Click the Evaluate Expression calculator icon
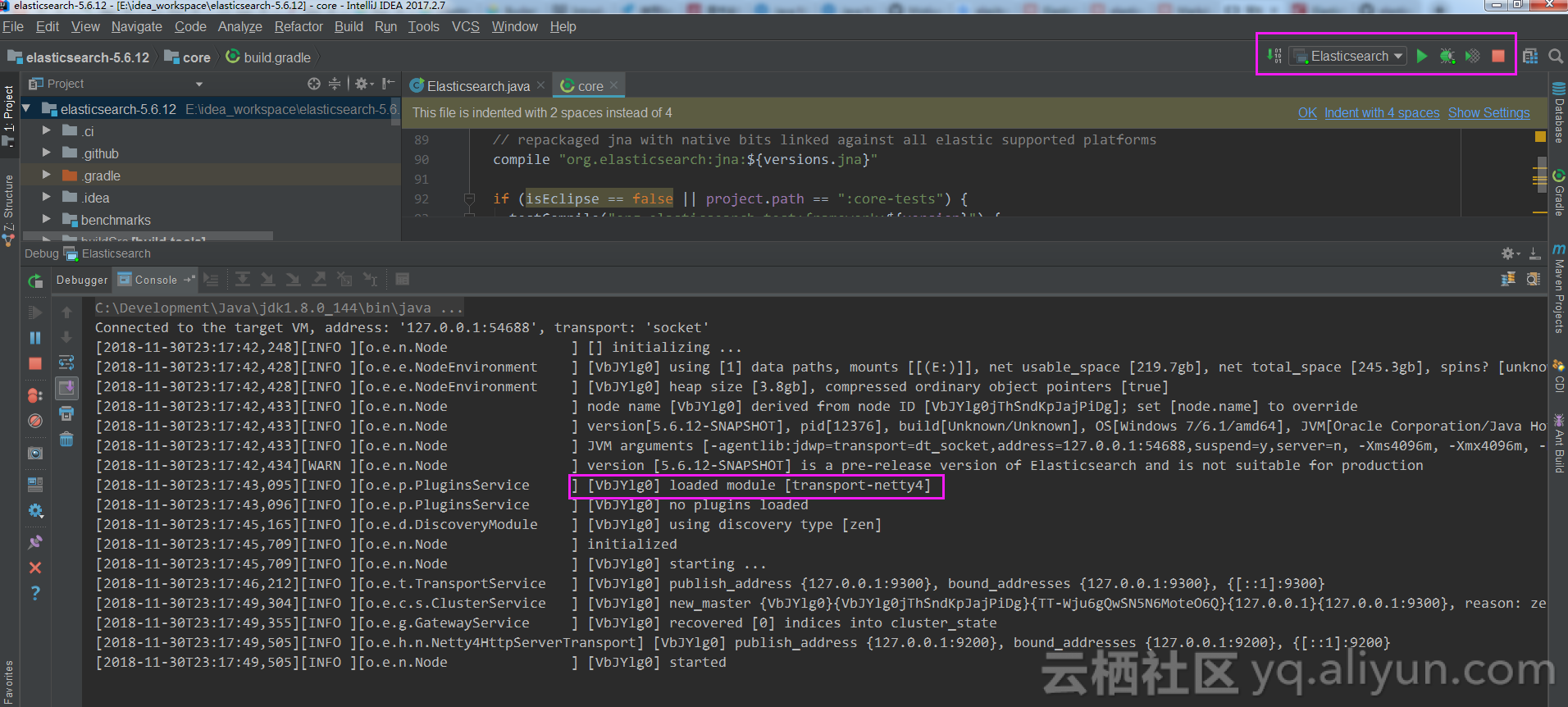The height and width of the screenshot is (707, 1568). [x=402, y=280]
